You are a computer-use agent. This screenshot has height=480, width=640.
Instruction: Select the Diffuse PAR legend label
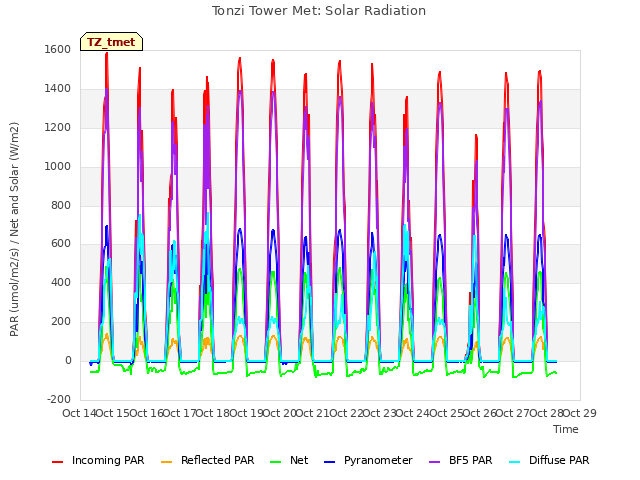point(559,460)
